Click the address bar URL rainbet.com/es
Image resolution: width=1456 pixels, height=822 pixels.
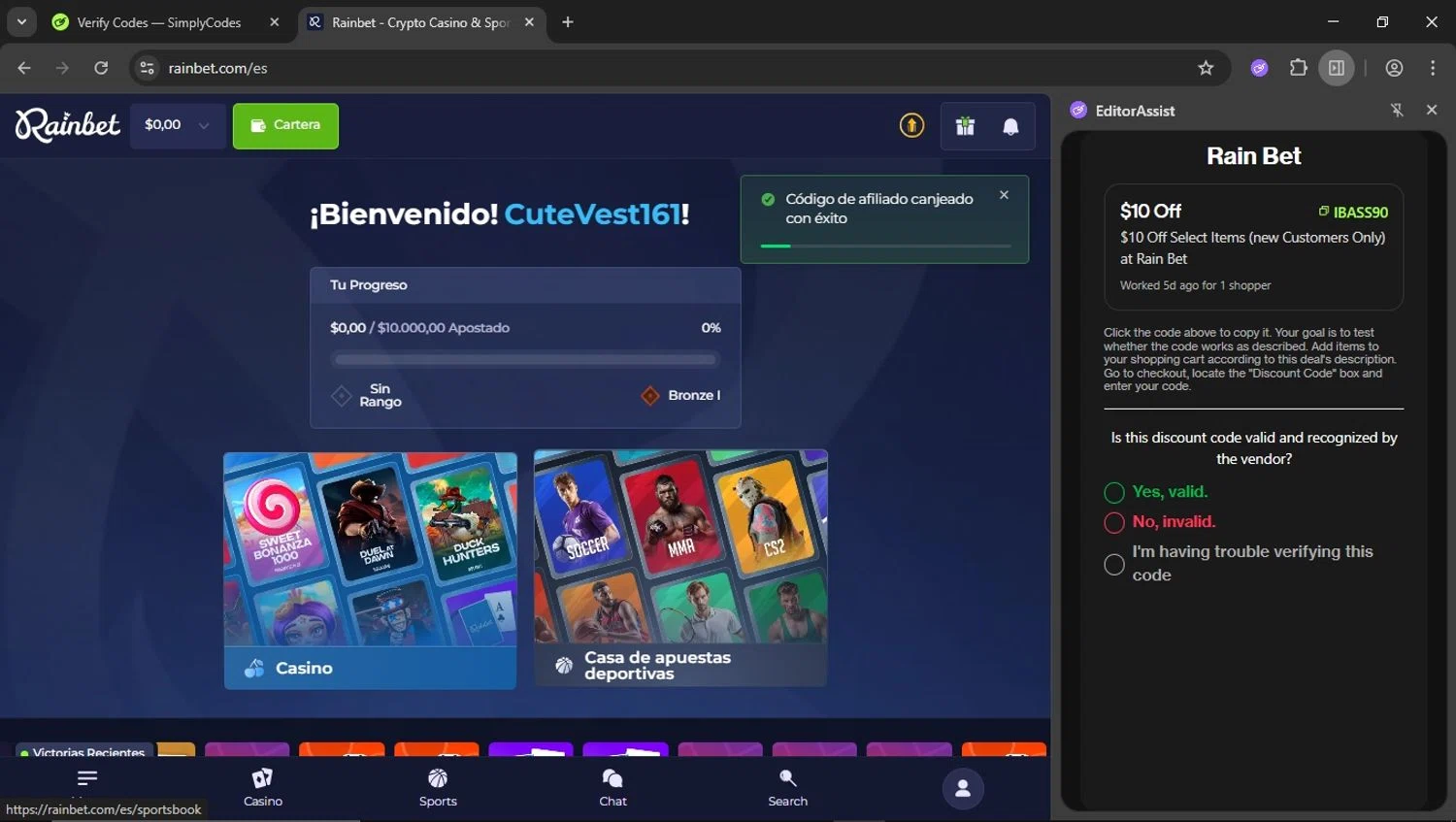click(x=218, y=68)
